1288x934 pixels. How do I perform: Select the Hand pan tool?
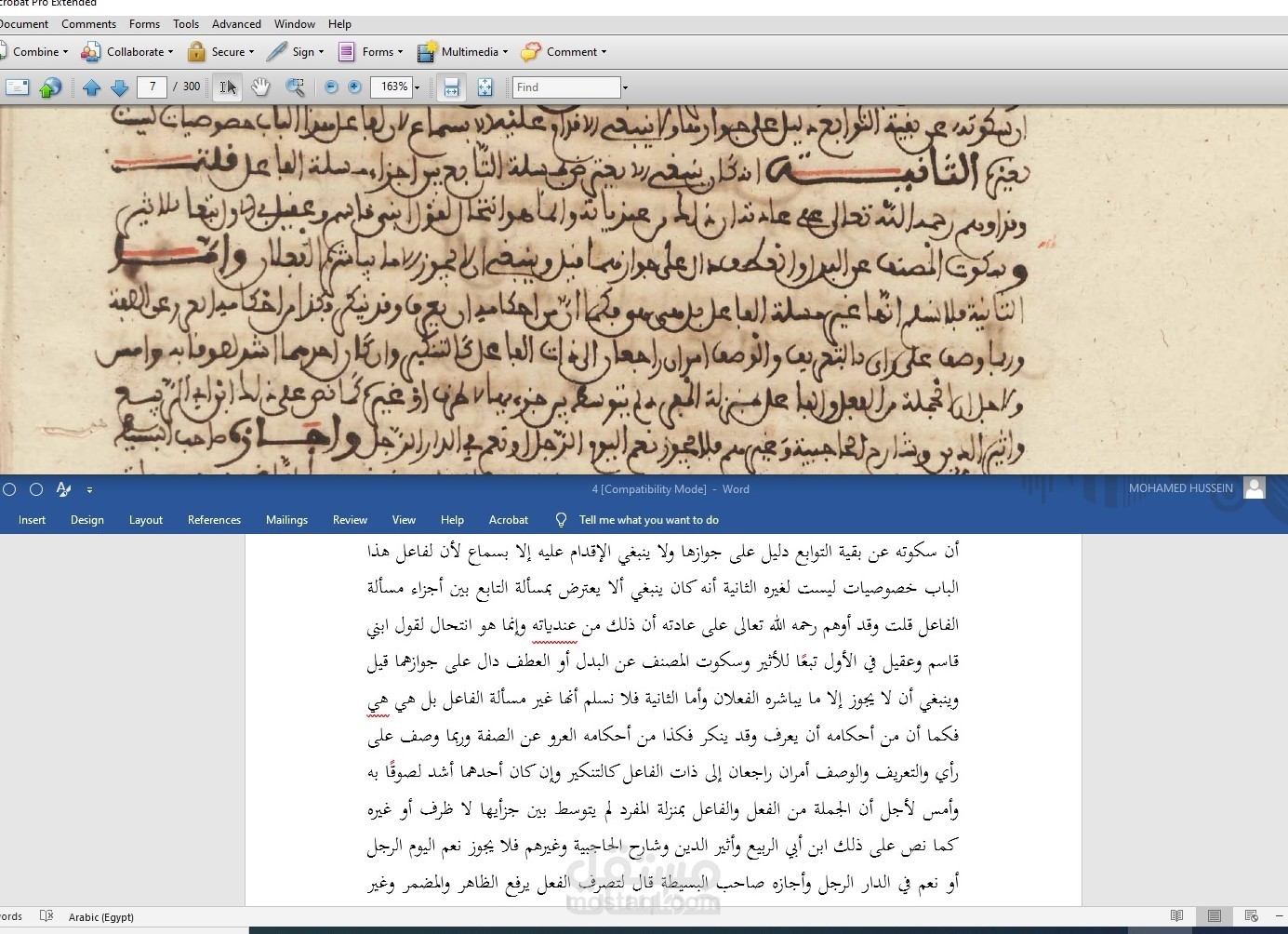[260, 87]
